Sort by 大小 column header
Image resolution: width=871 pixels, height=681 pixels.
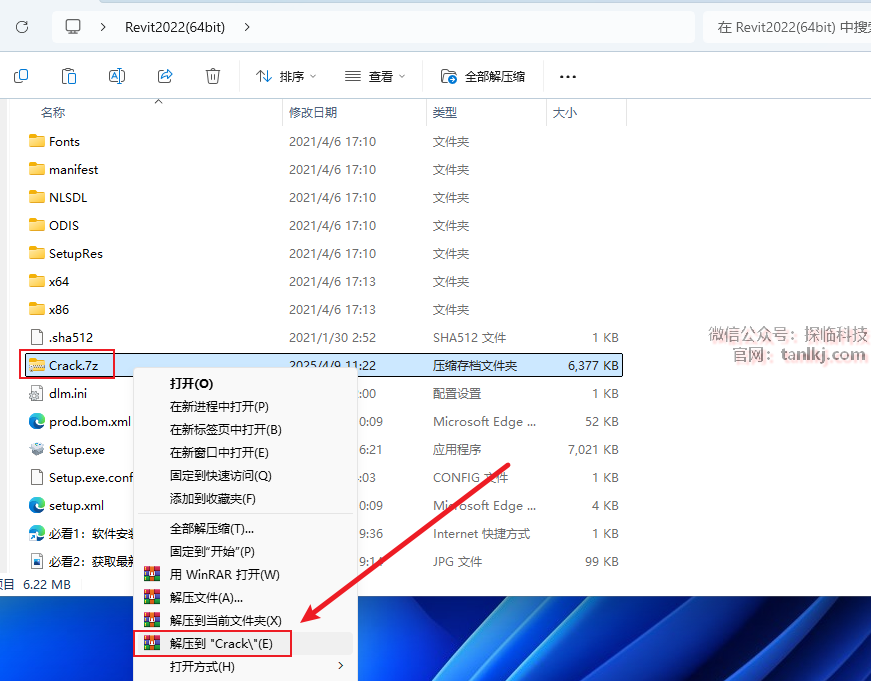pyautogui.click(x=565, y=113)
